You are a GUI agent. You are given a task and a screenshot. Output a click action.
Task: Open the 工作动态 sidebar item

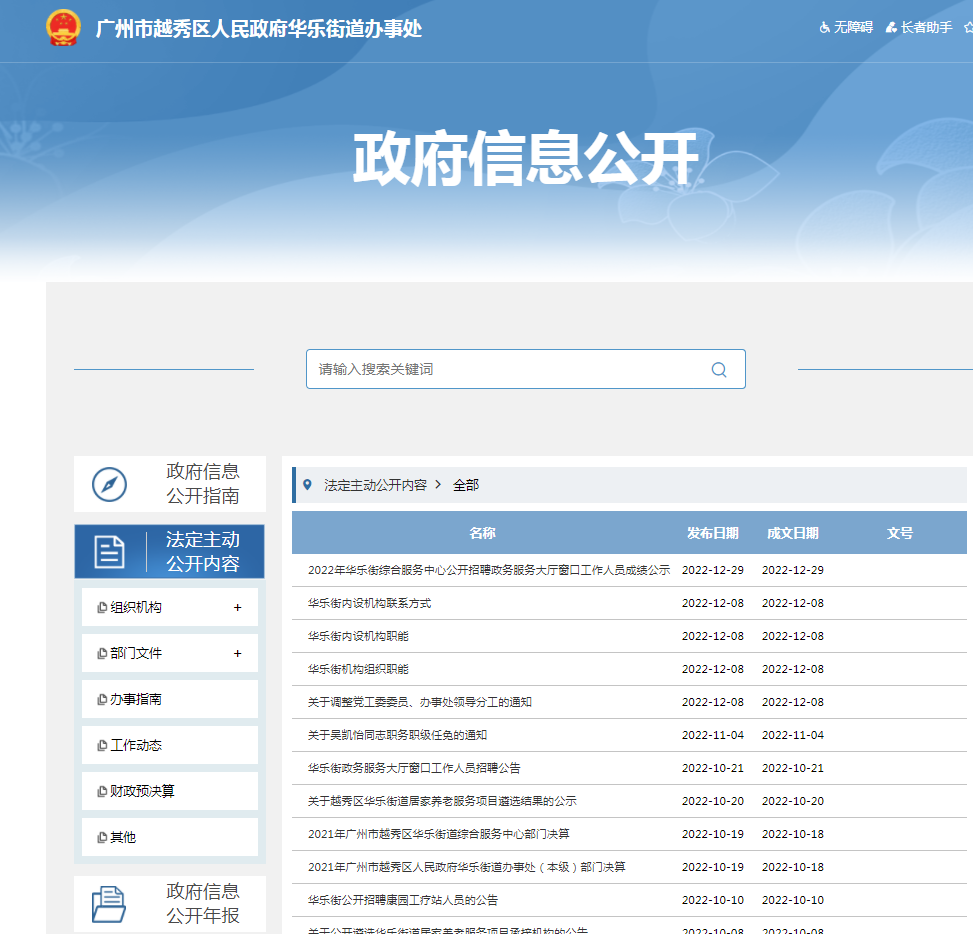click(x=136, y=745)
